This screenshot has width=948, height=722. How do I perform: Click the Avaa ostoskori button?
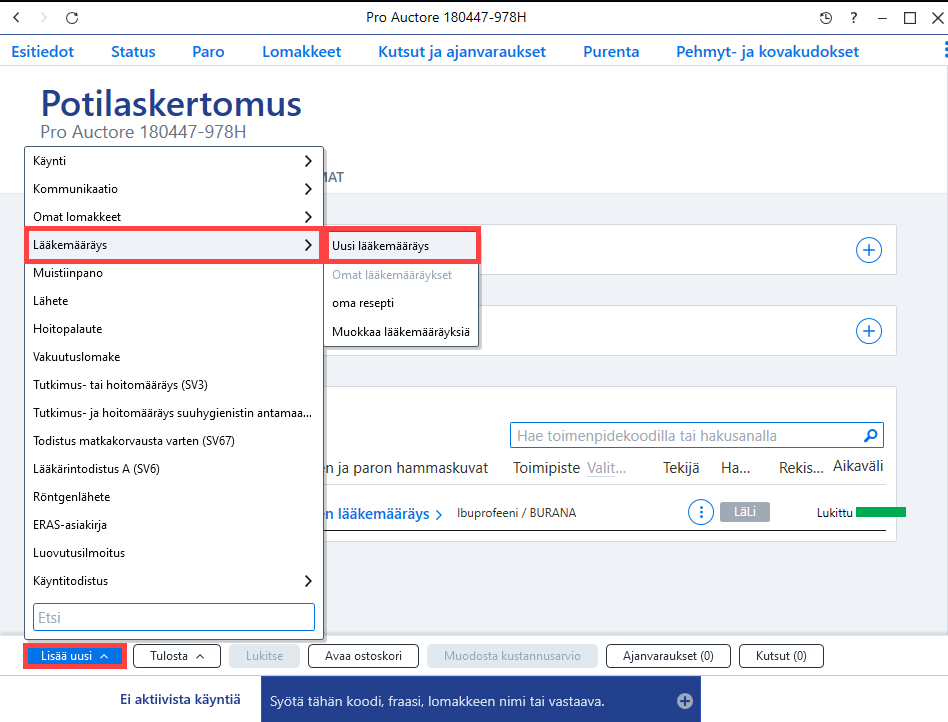coord(363,656)
